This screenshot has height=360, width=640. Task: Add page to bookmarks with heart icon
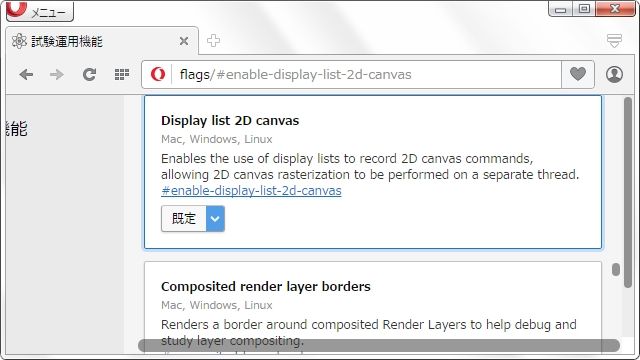pyautogui.click(x=578, y=74)
